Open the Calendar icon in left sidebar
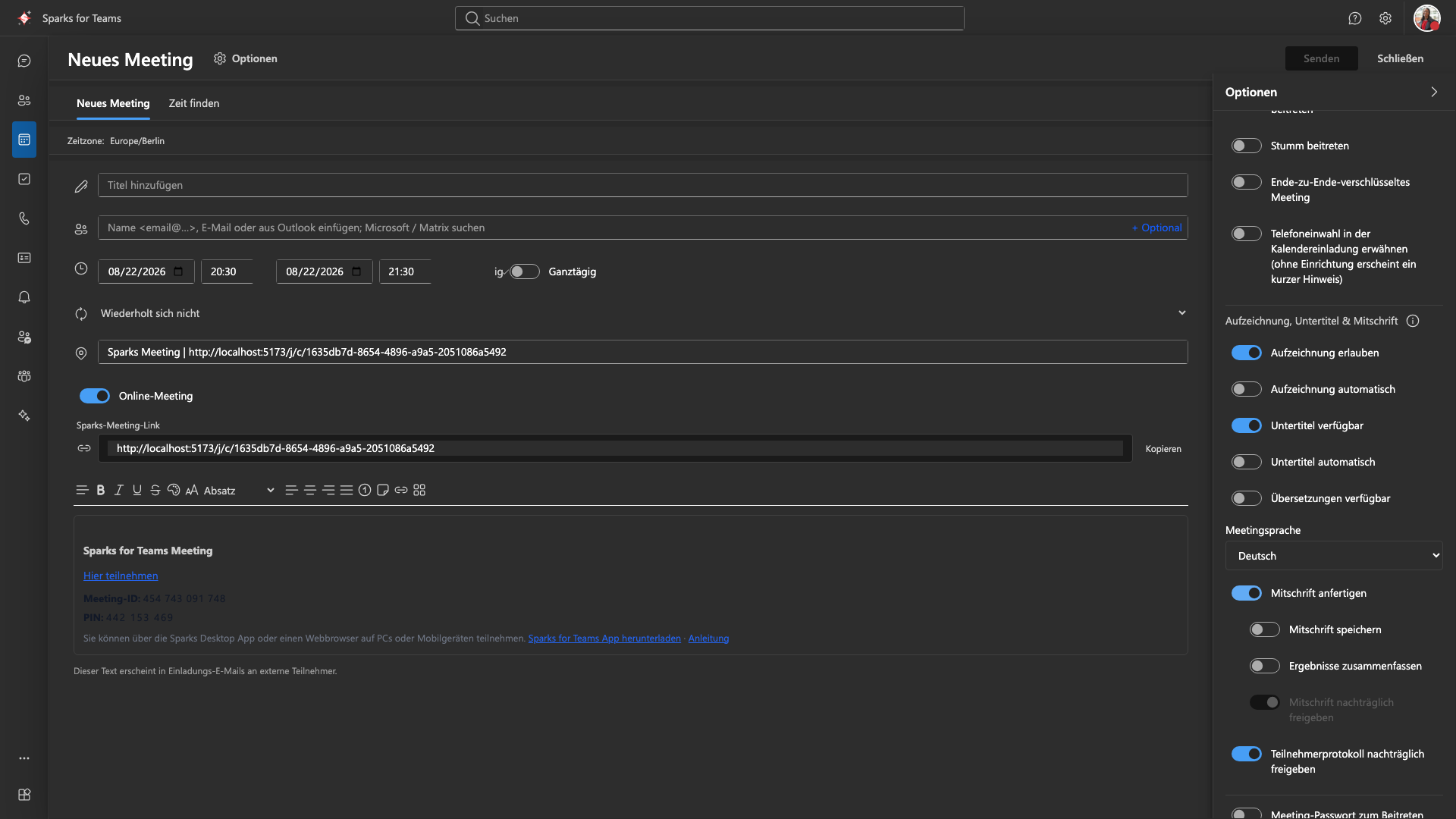Viewport: 1456px width, 819px height. point(24,140)
